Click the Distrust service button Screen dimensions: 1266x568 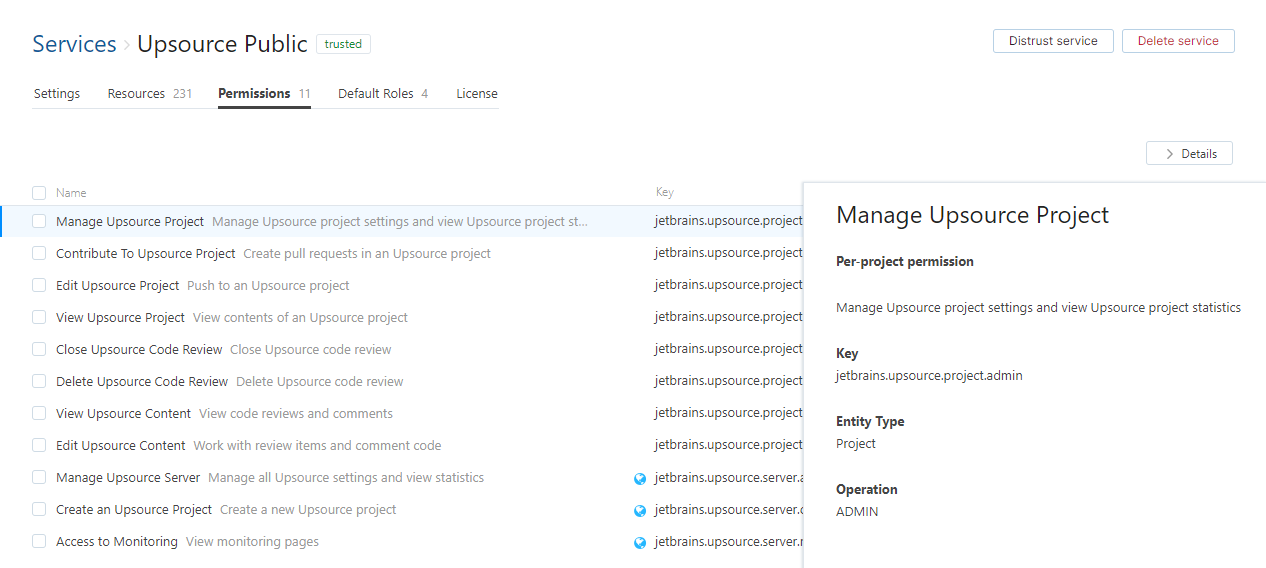tap(1053, 41)
